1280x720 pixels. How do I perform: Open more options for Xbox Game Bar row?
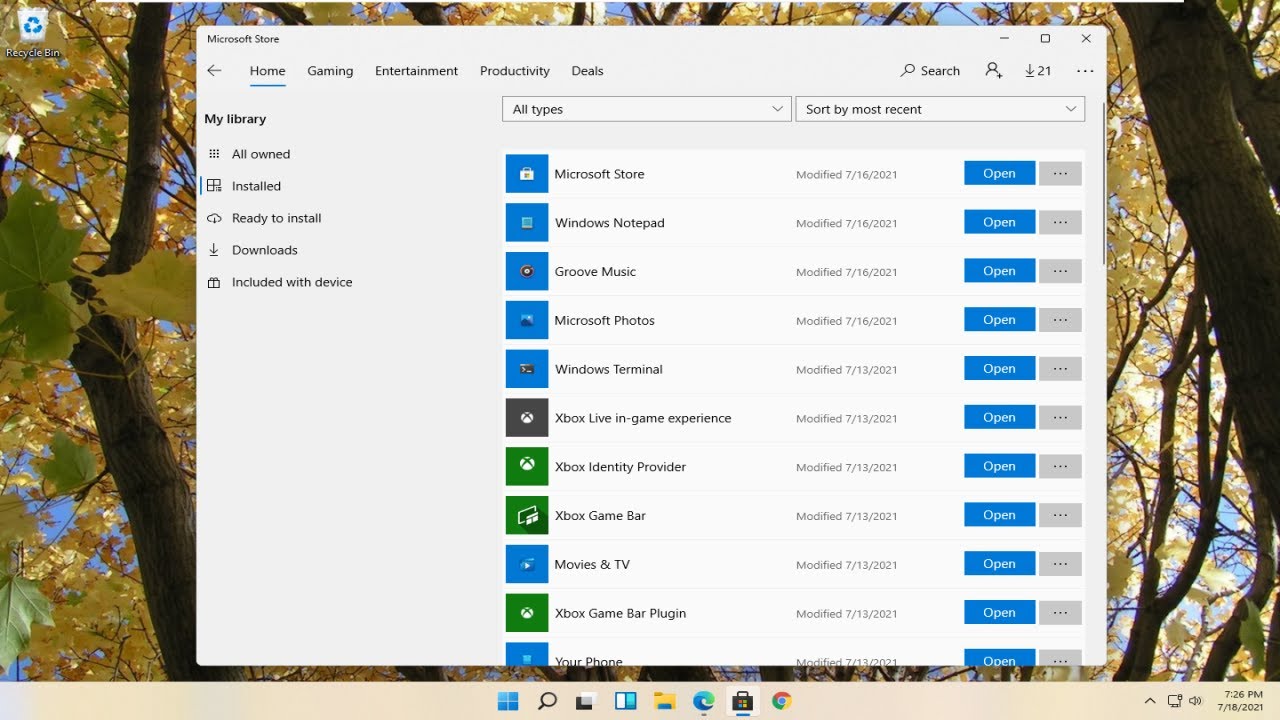click(x=1060, y=515)
